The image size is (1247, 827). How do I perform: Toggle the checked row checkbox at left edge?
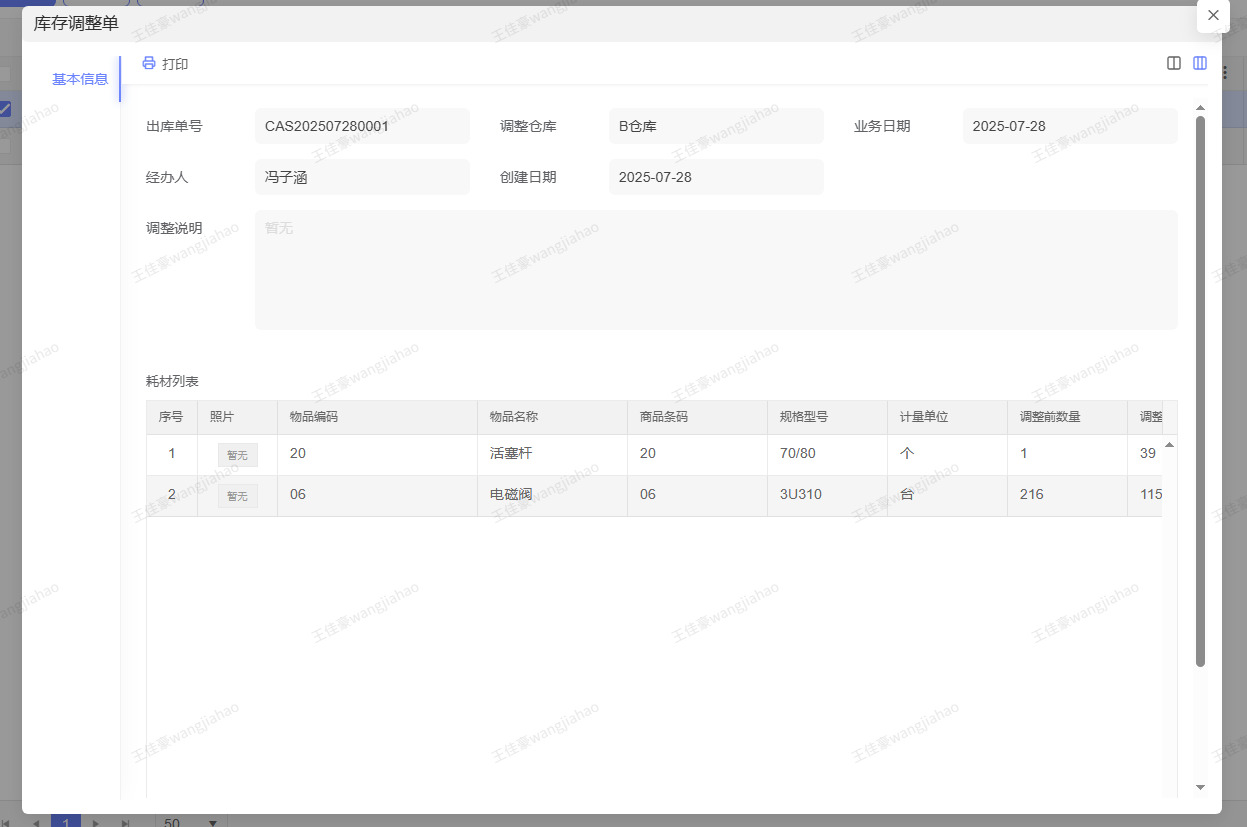(x=5, y=109)
